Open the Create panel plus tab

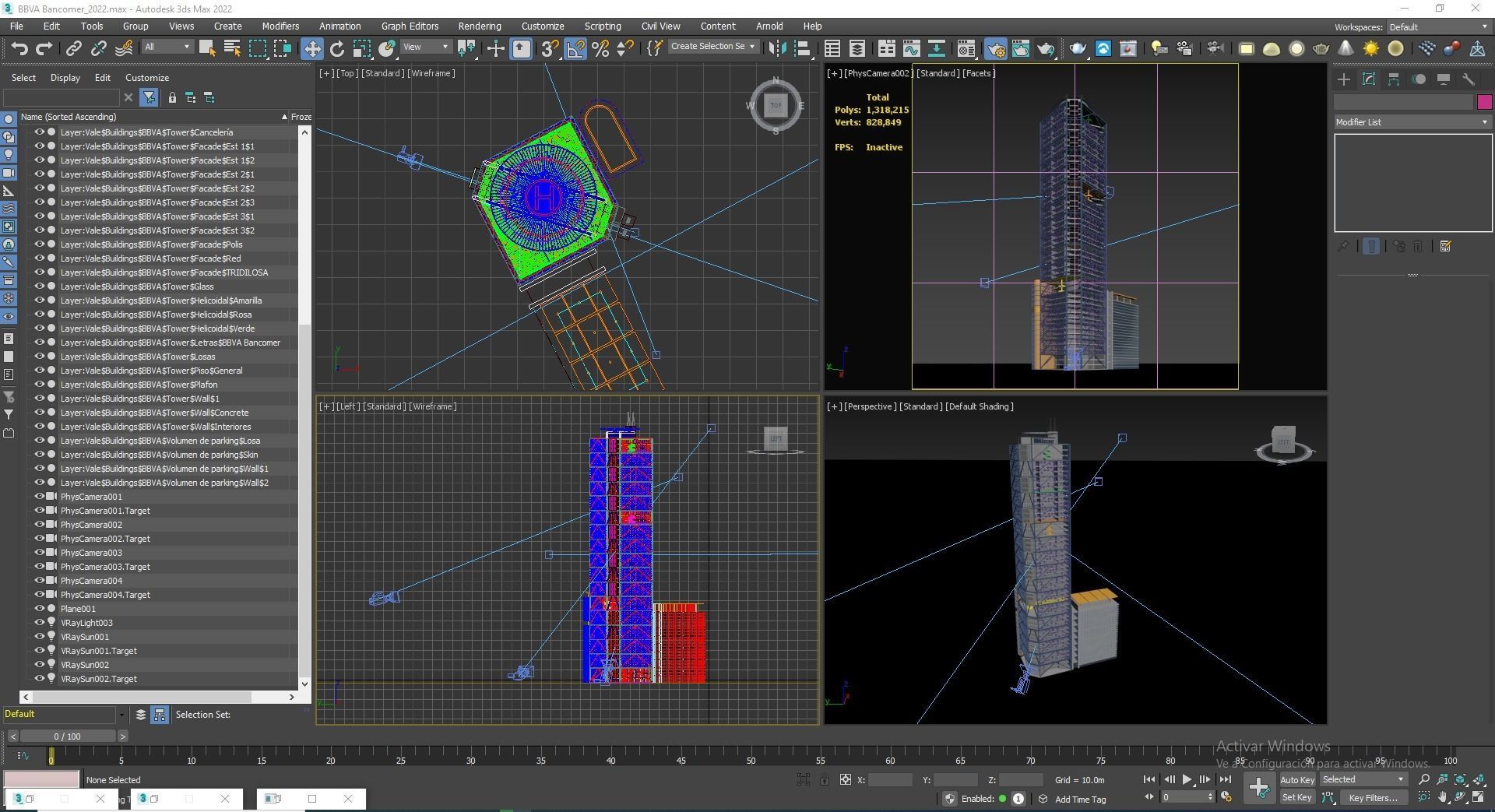[1343, 79]
